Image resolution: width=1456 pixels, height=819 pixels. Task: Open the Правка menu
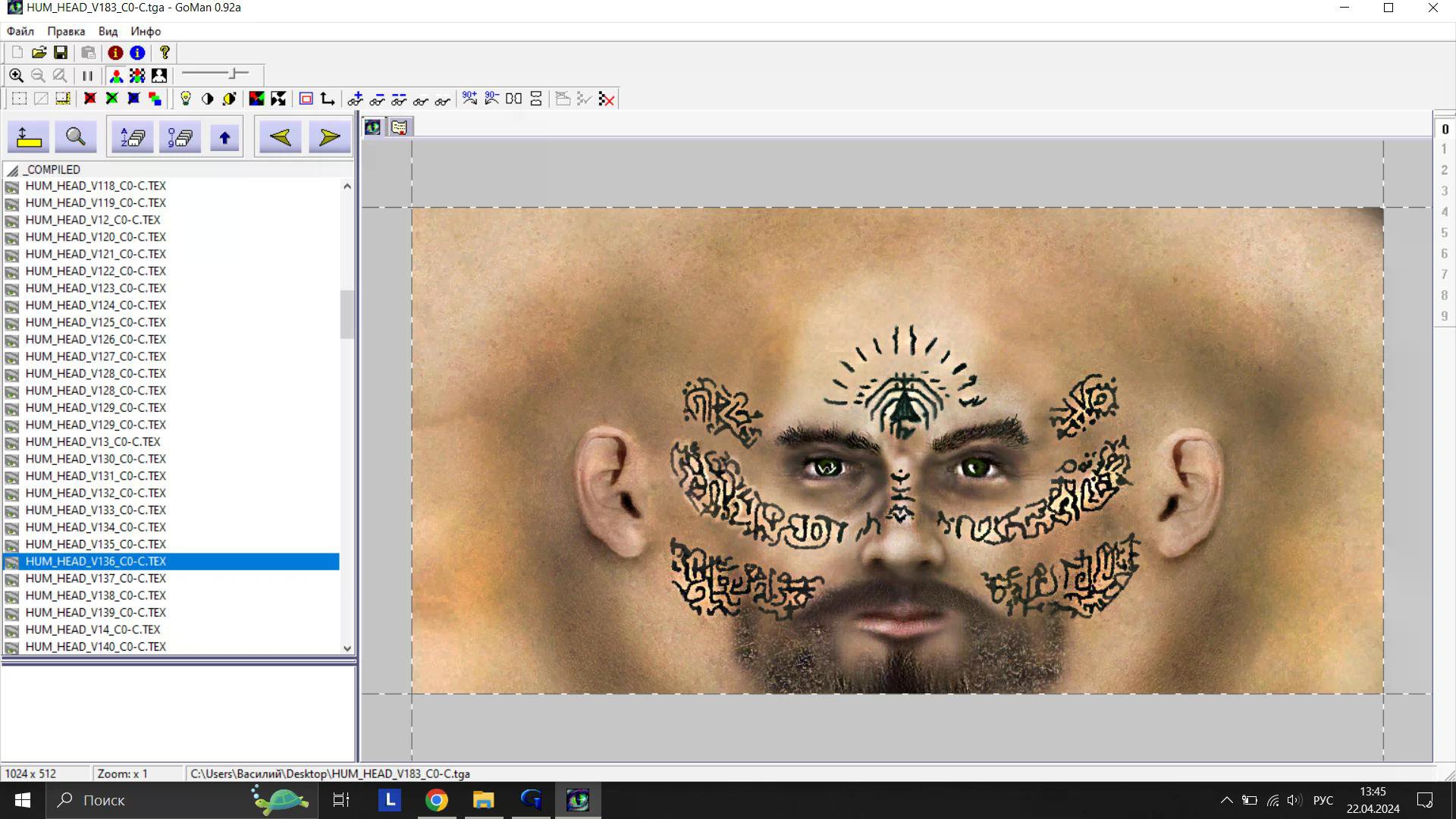(66, 31)
